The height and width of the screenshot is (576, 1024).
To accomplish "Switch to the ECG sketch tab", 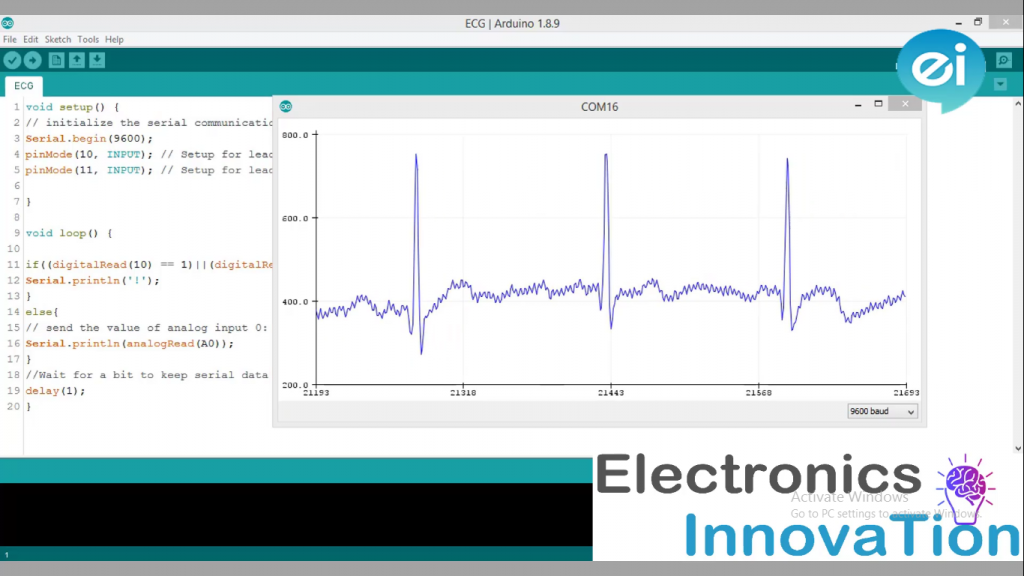I will (x=23, y=86).
